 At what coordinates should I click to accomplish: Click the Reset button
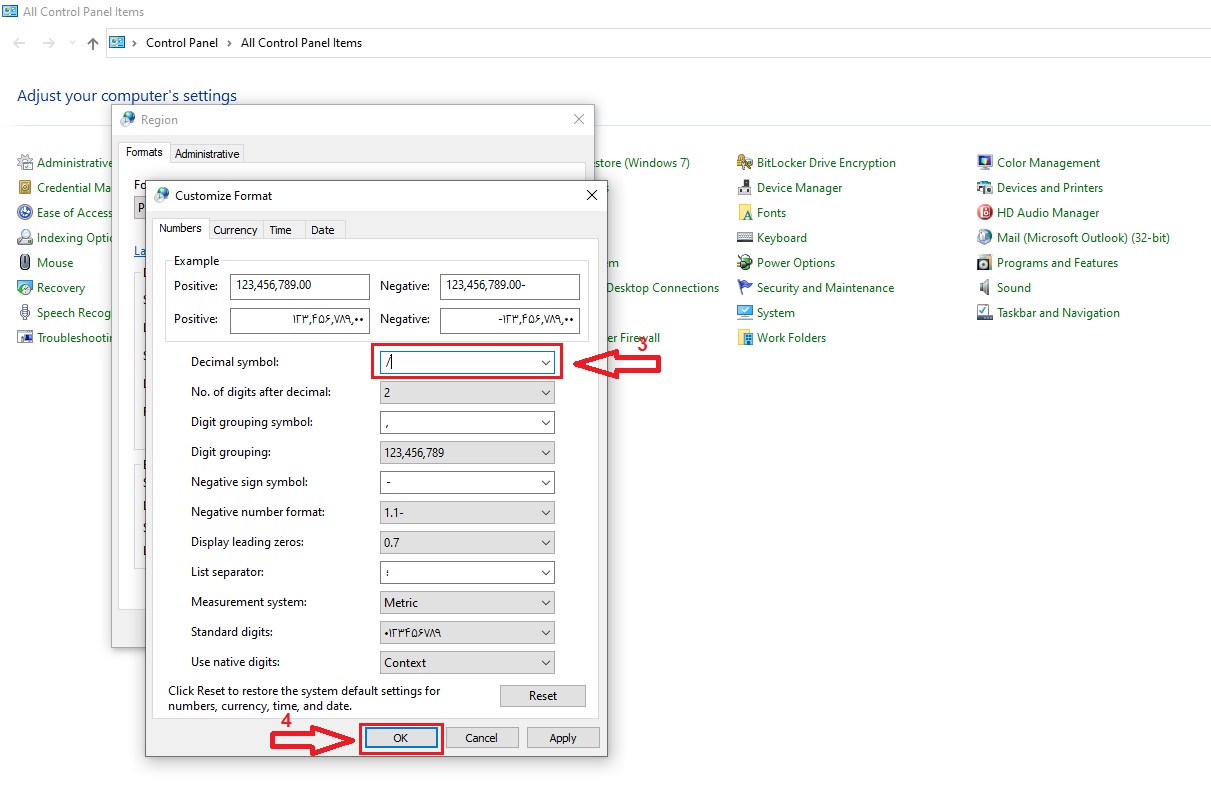point(542,696)
